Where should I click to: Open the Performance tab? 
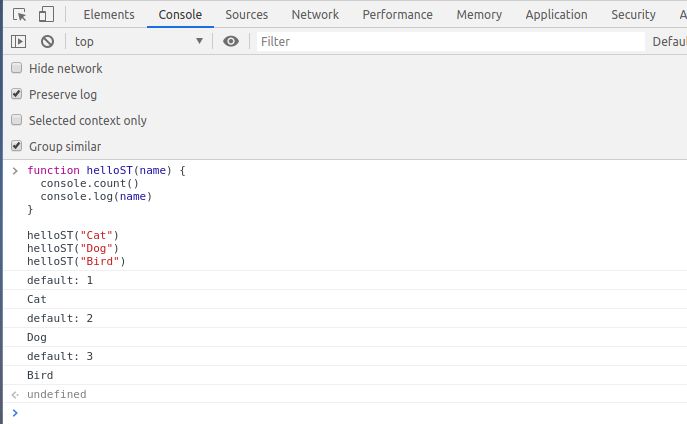click(x=398, y=15)
